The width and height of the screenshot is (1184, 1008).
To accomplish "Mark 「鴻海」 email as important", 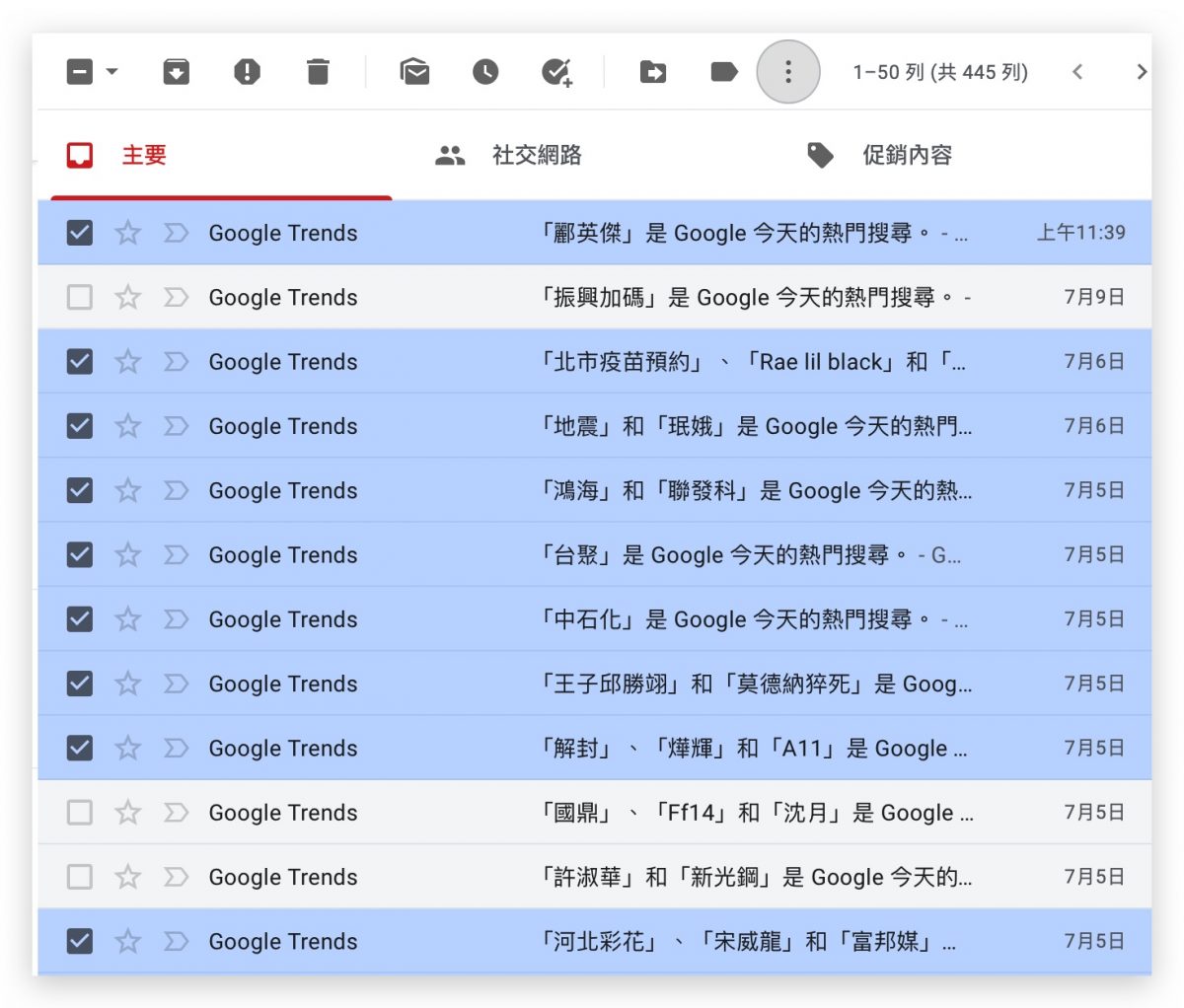I will [176, 490].
